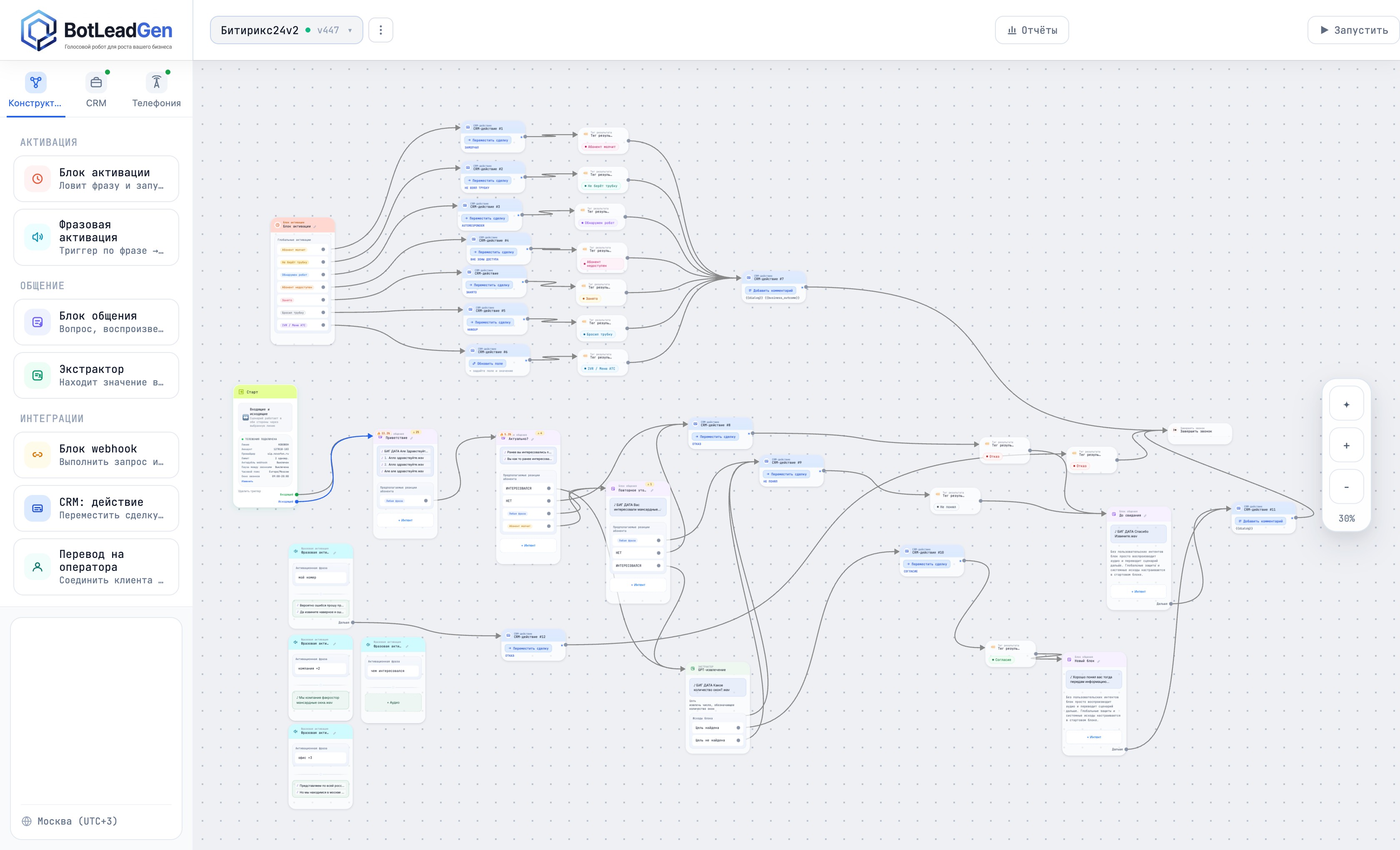Image resolution: width=1400 pixels, height=850 pixels.
Task: Select the Завершить звонок node icon
Action: [1175, 430]
